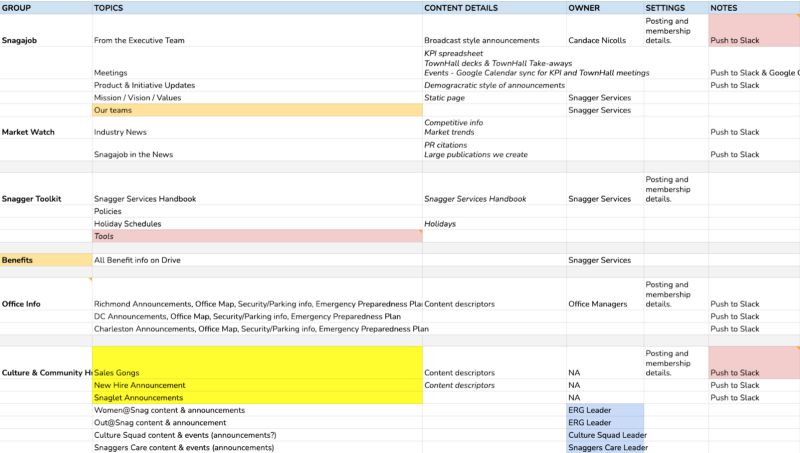Click the orange Benefits group cell
This screenshot has width=800, height=453.
pyautogui.click(x=46, y=260)
